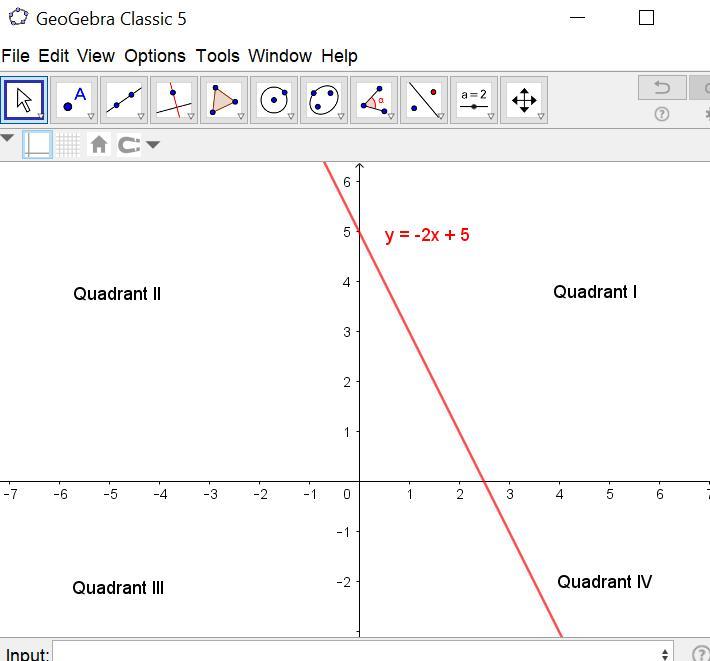This screenshot has height=661, width=710.
Task: Toggle the axes display button
Action: coord(38,145)
